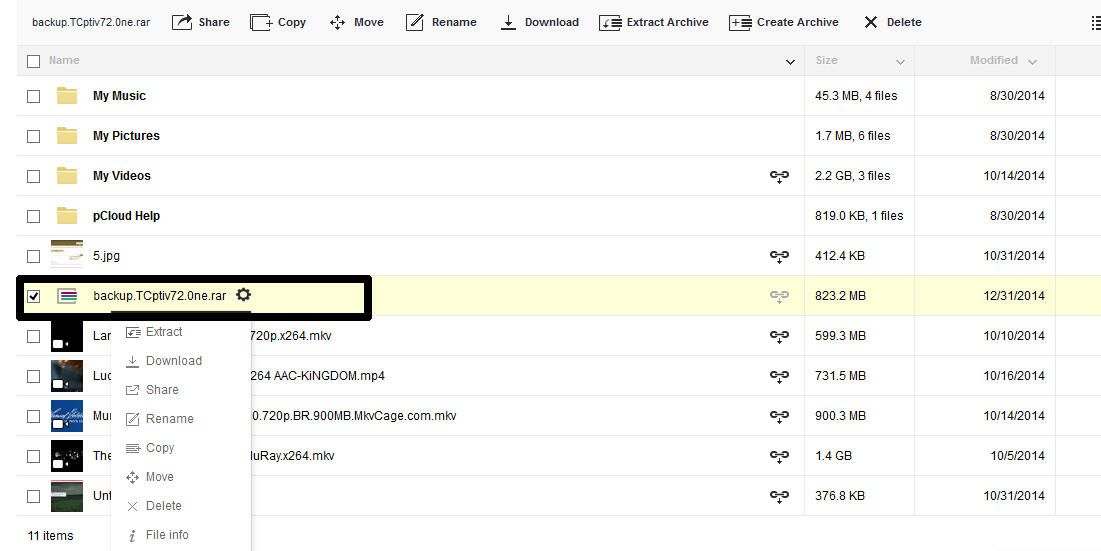Click link icon on the 376.8 KB row
This screenshot has height=551, width=1101.
point(779,496)
